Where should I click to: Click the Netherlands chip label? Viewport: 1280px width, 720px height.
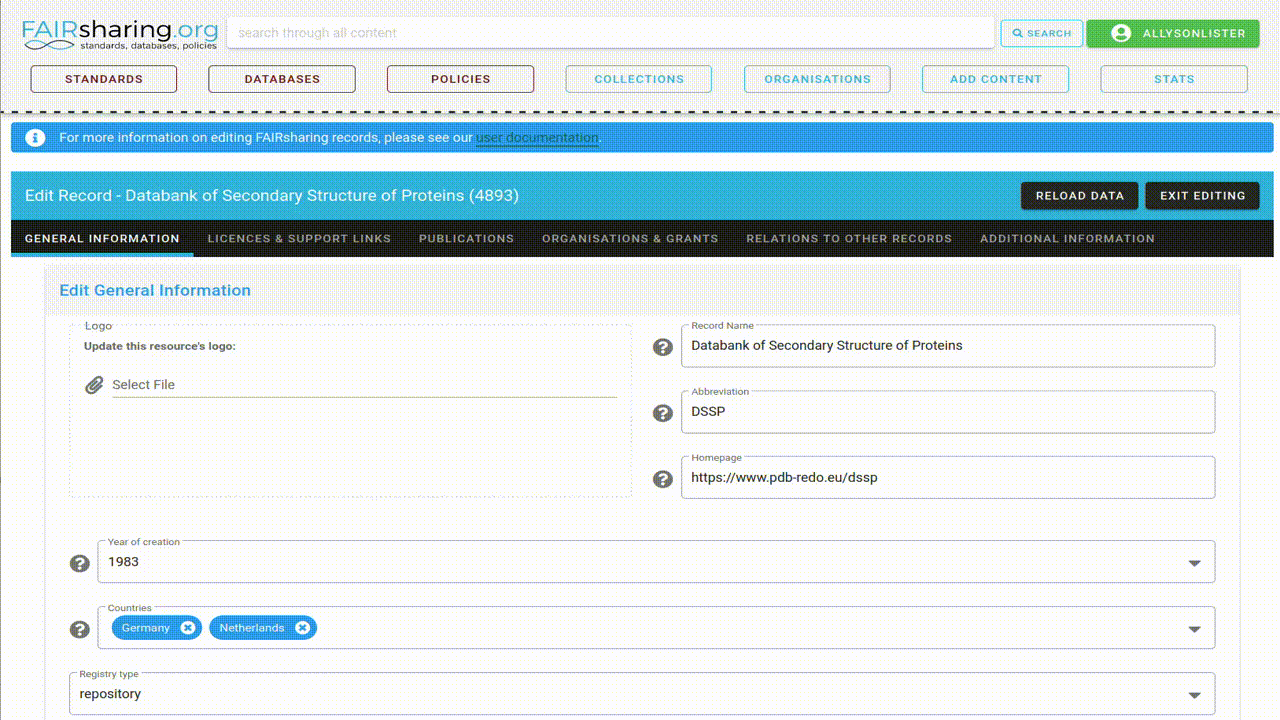252,628
